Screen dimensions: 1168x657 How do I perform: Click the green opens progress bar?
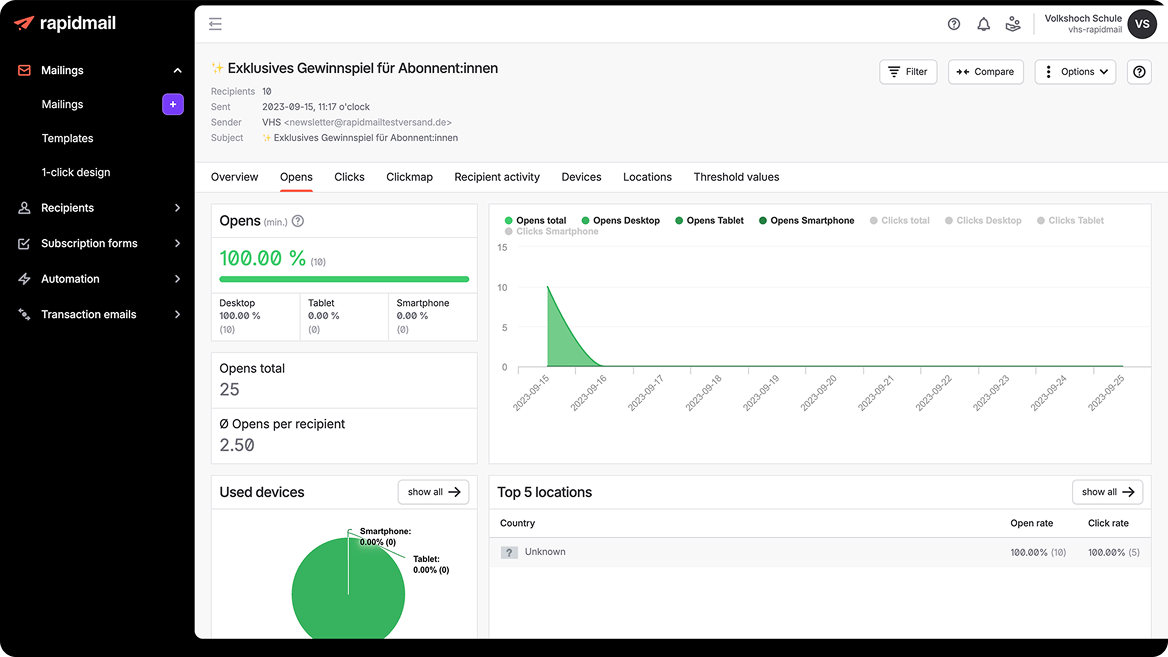click(344, 279)
